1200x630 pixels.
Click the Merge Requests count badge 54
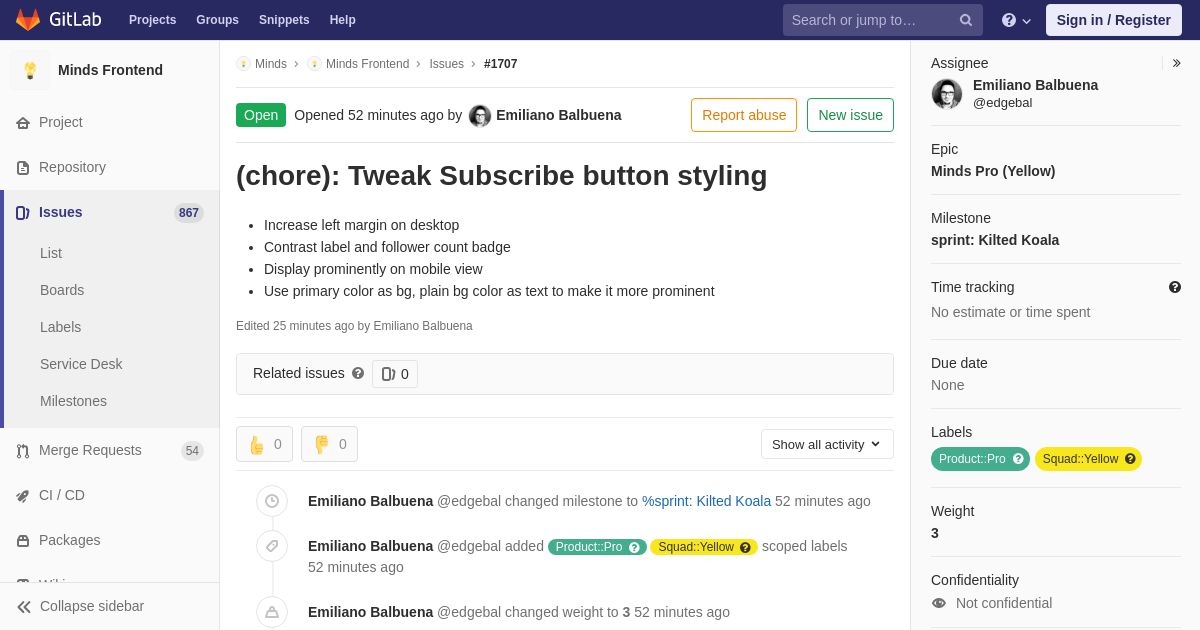[192, 451]
